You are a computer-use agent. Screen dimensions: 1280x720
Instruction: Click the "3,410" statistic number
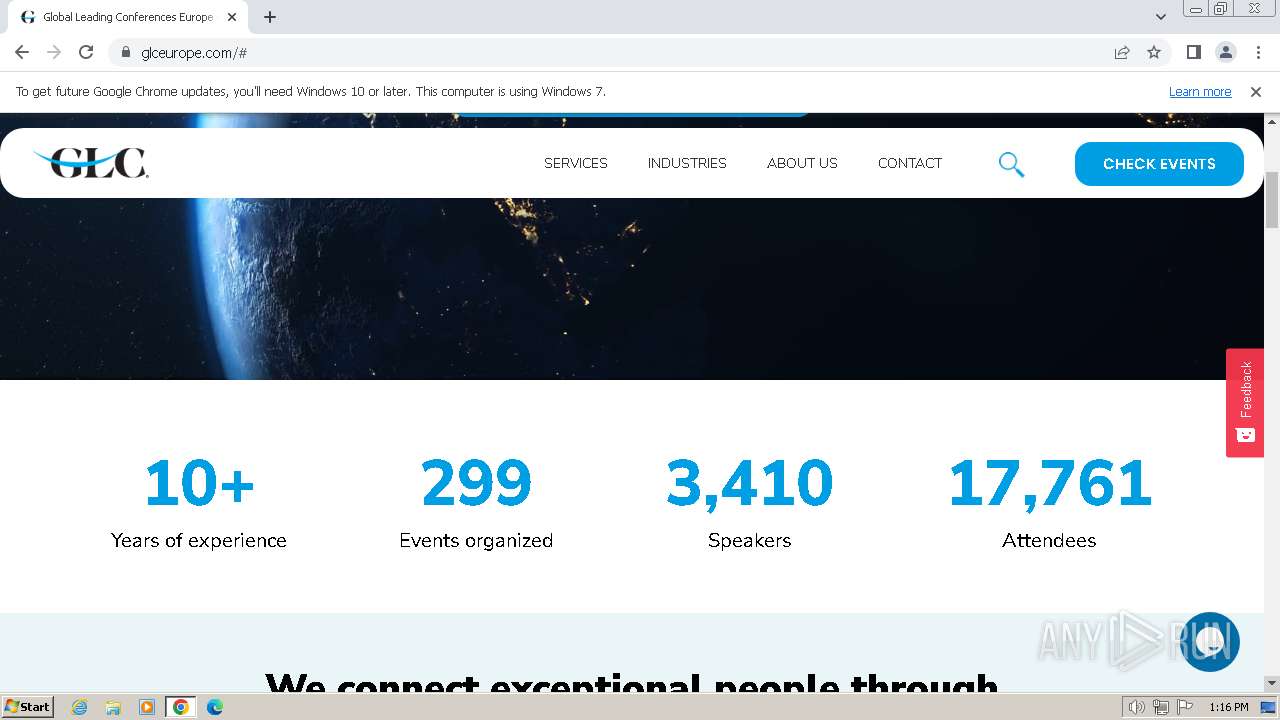[749, 483]
